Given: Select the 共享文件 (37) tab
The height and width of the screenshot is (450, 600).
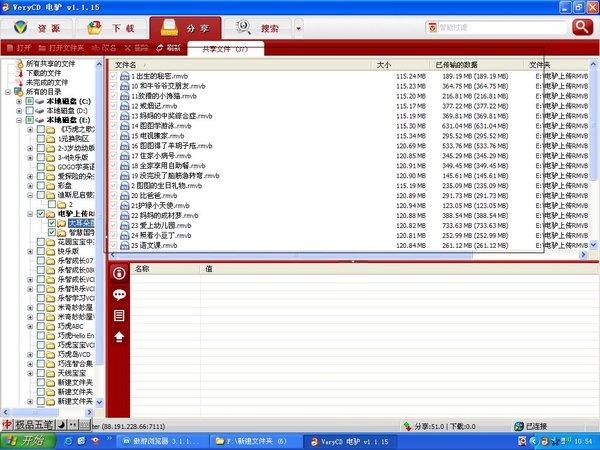Looking at the screenshot, I should pos(225,49).
